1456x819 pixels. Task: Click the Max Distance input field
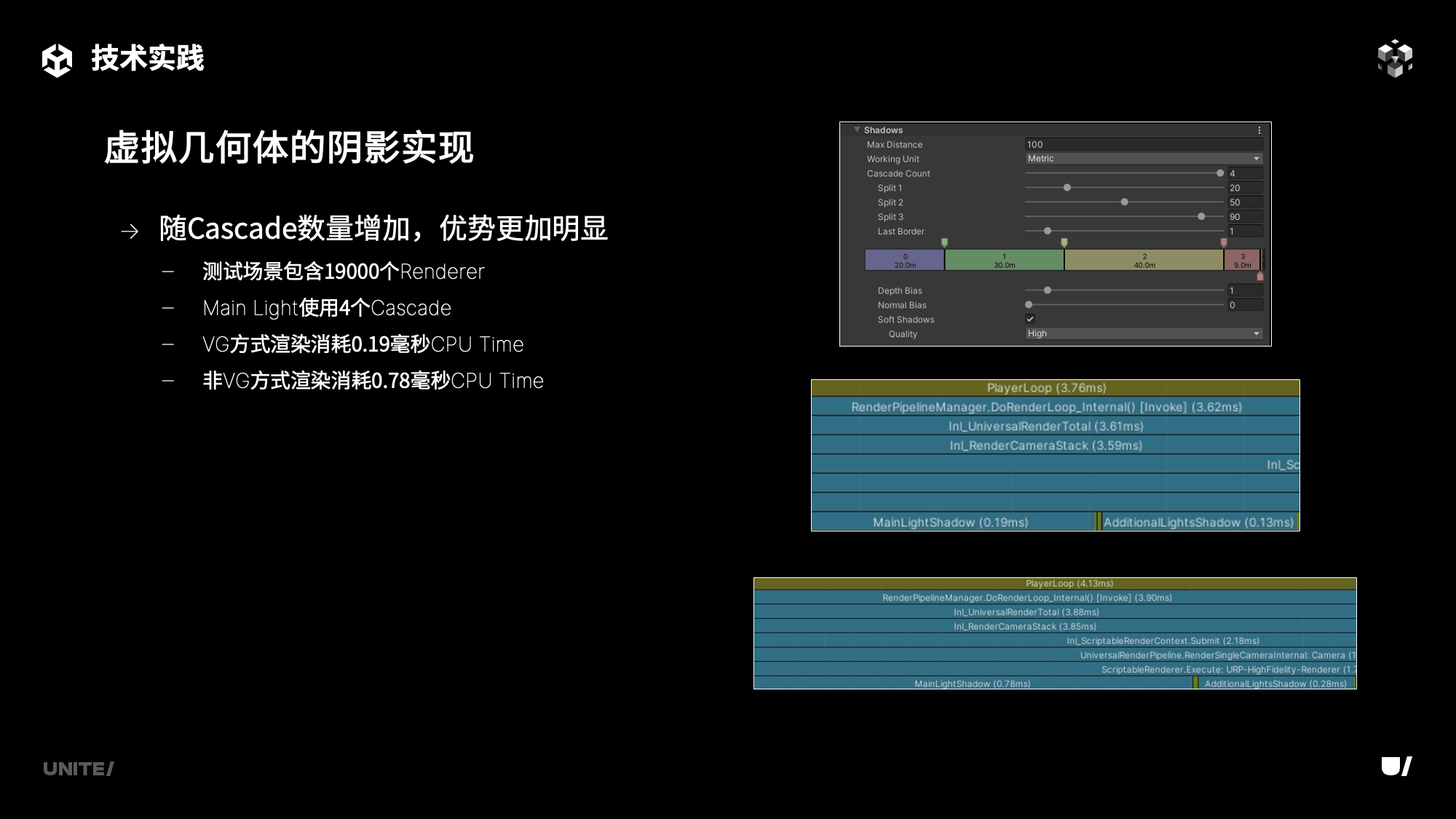coord(1143,144)
